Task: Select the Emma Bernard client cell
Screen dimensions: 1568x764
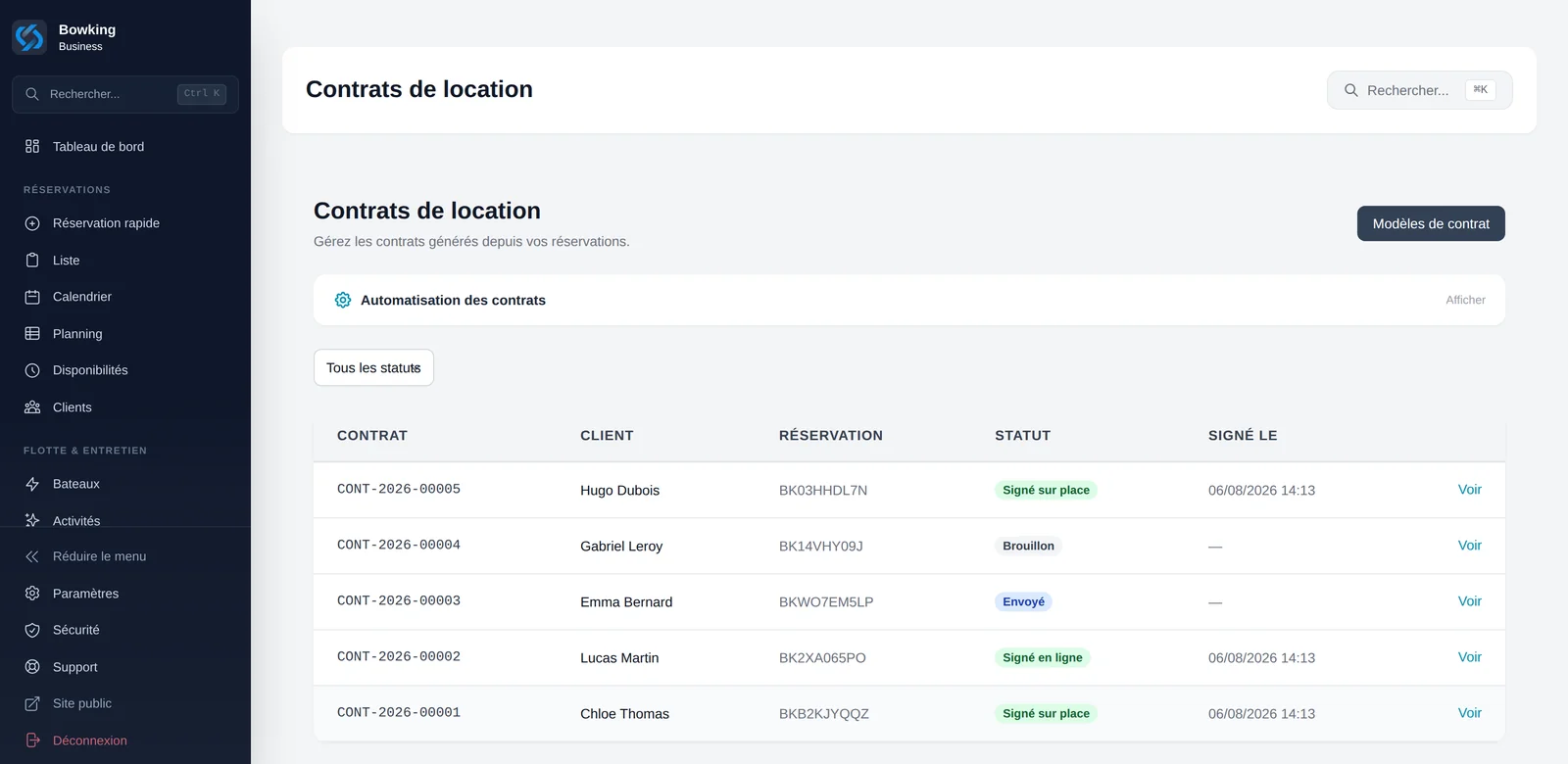Action: click(626, 602)
